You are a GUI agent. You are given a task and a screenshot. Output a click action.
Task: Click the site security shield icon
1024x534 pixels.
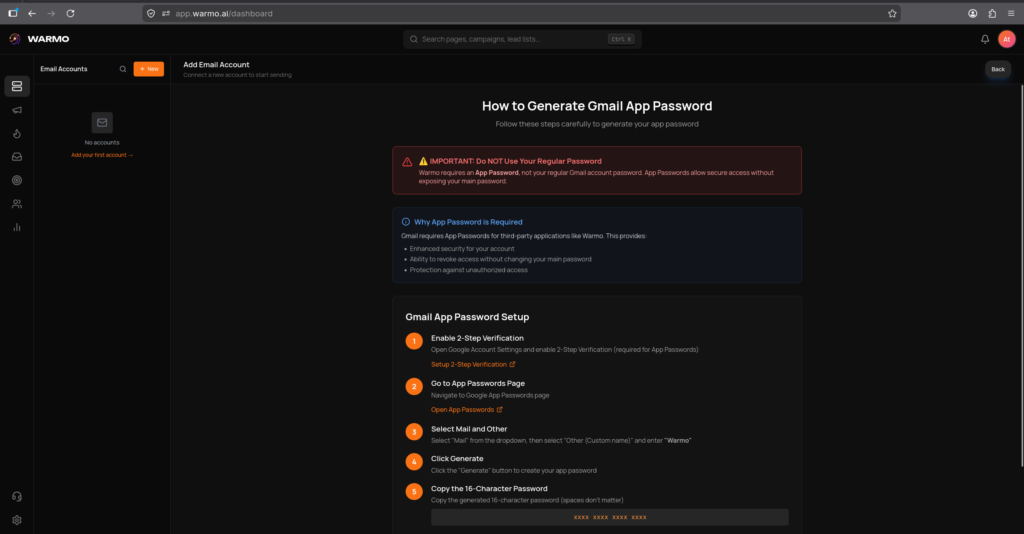[151, 13]
